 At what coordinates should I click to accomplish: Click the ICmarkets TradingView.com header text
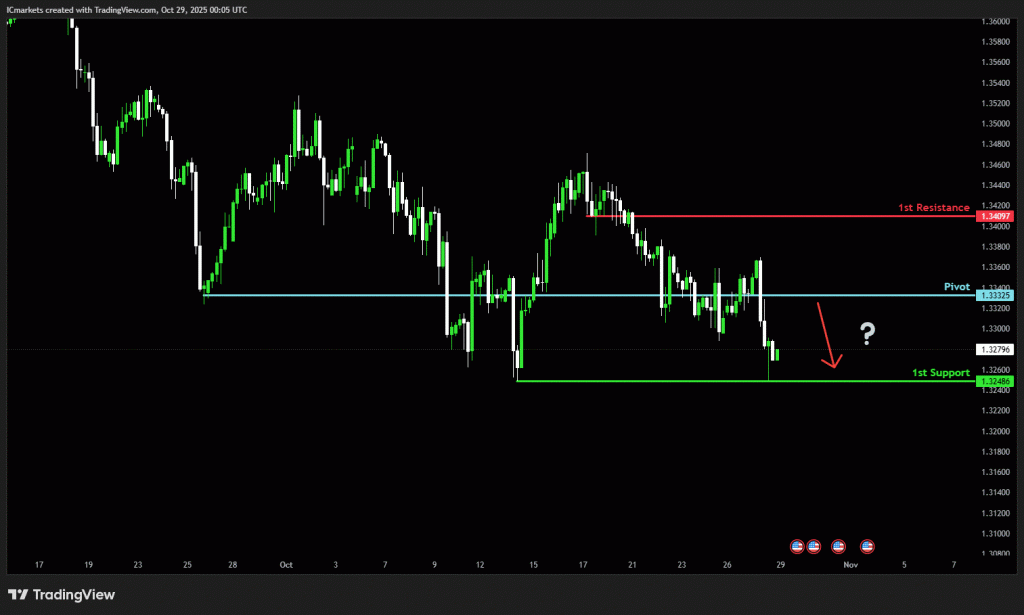click(126, 9)
